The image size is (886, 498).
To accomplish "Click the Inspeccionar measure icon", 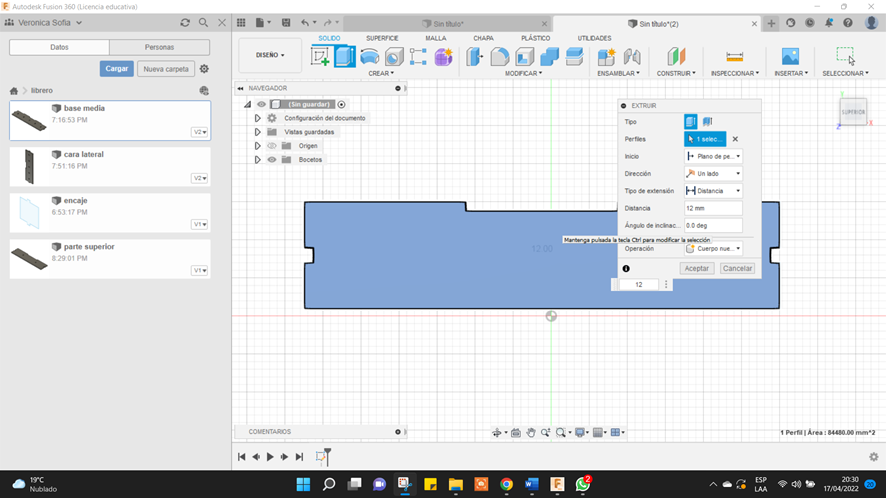I will pyautogui.click(x=735, y=57).
